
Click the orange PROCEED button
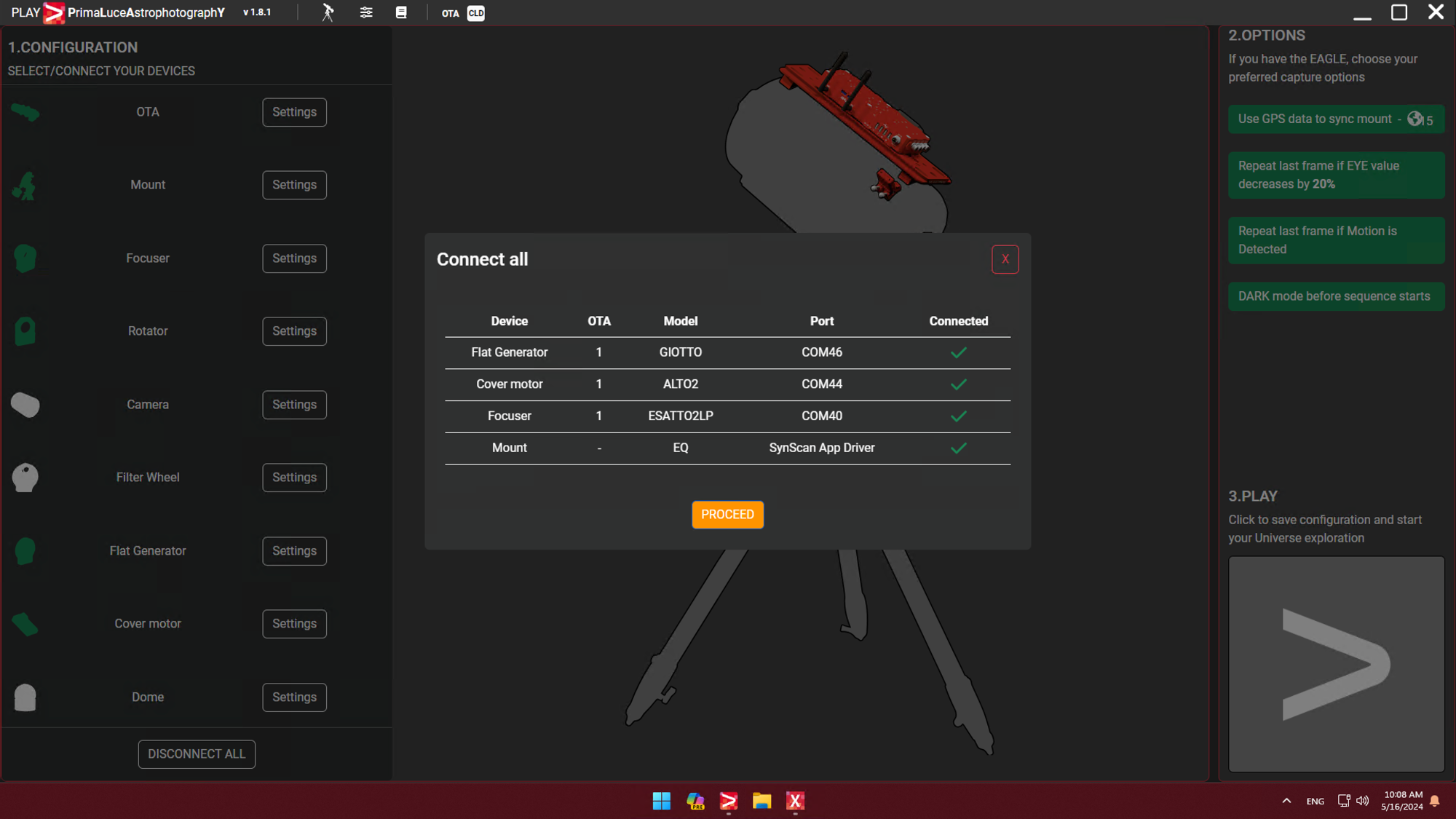727,515
